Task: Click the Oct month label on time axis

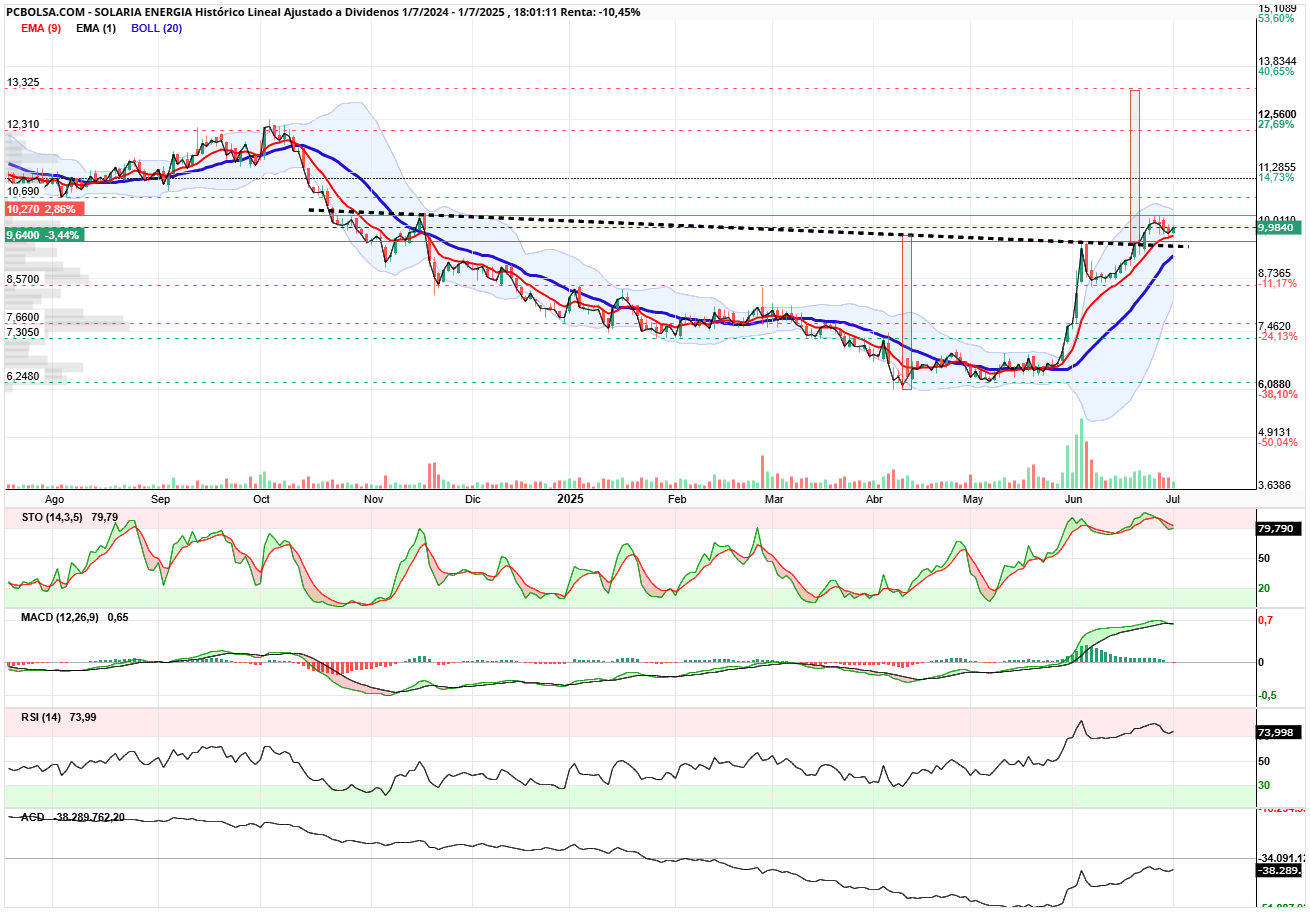Action: pos(262,498)
